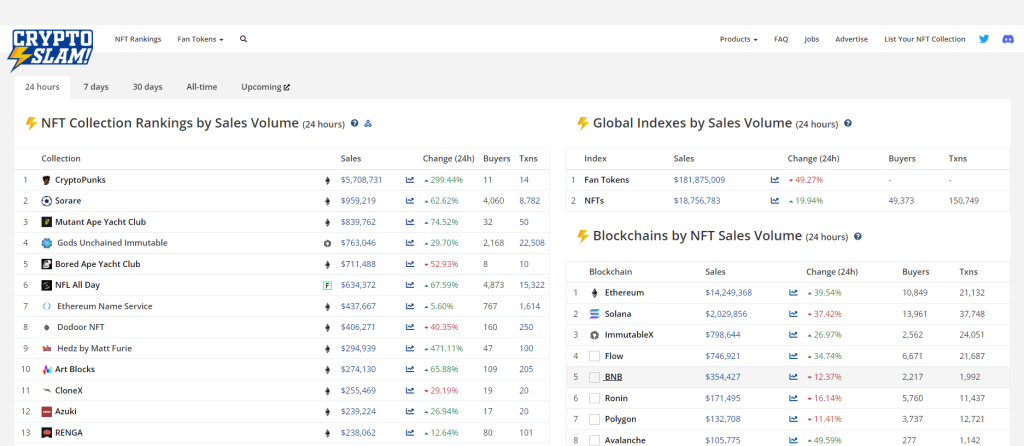Open the RENGA collection link

69,433
